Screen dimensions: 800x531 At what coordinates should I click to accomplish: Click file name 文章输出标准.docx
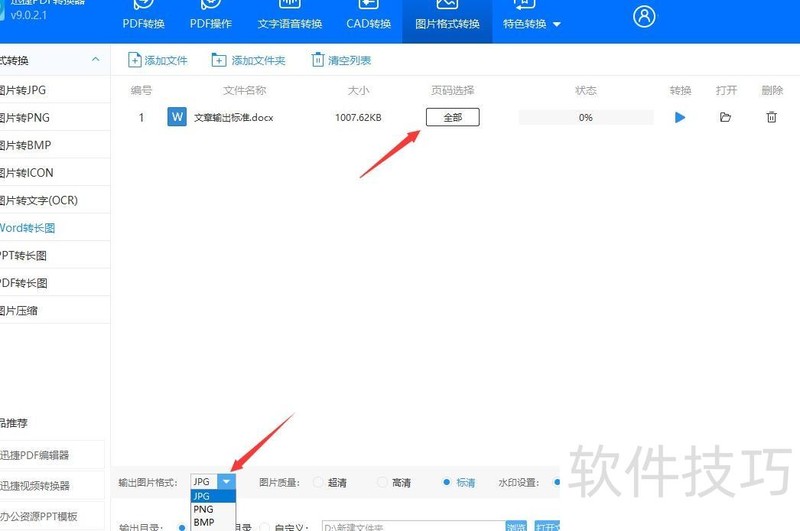[x=234, y=118]
